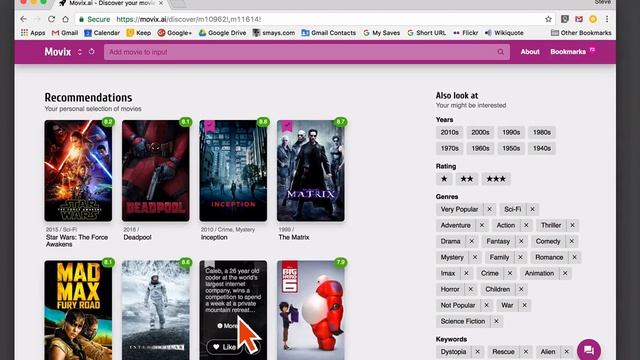Go to the browser home icon
Image resolution: width=640 pixels, height=360 pixels.
point(65,19)
